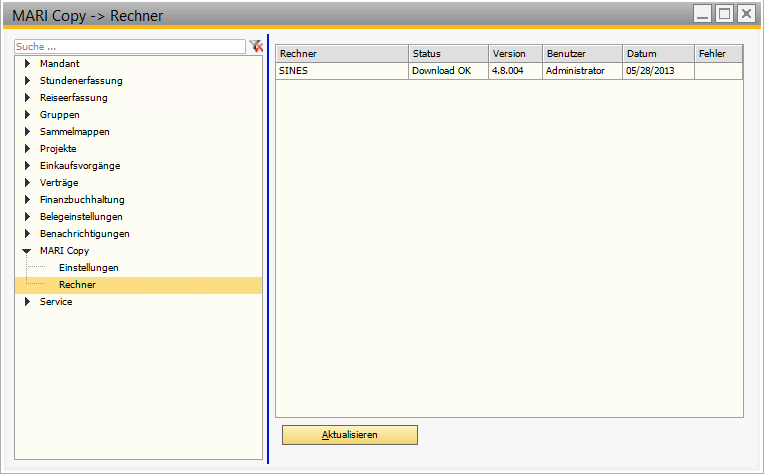Click the Rechner column header
Image resolution: width=764 pixels, height=474 pixels.
pos(342,54)
